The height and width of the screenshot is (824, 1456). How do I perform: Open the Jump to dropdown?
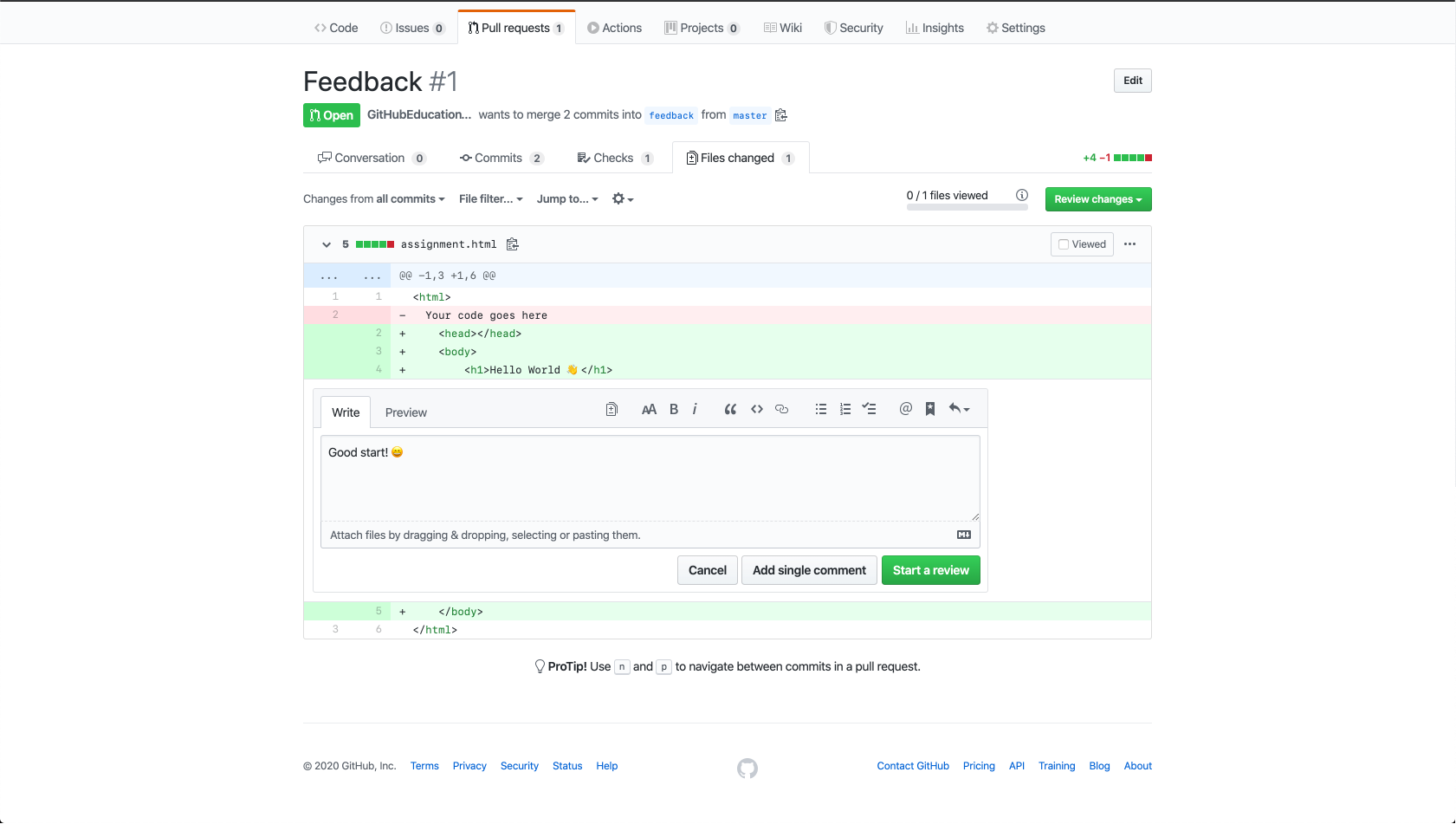pyautogui.click(x=567, y=199)
